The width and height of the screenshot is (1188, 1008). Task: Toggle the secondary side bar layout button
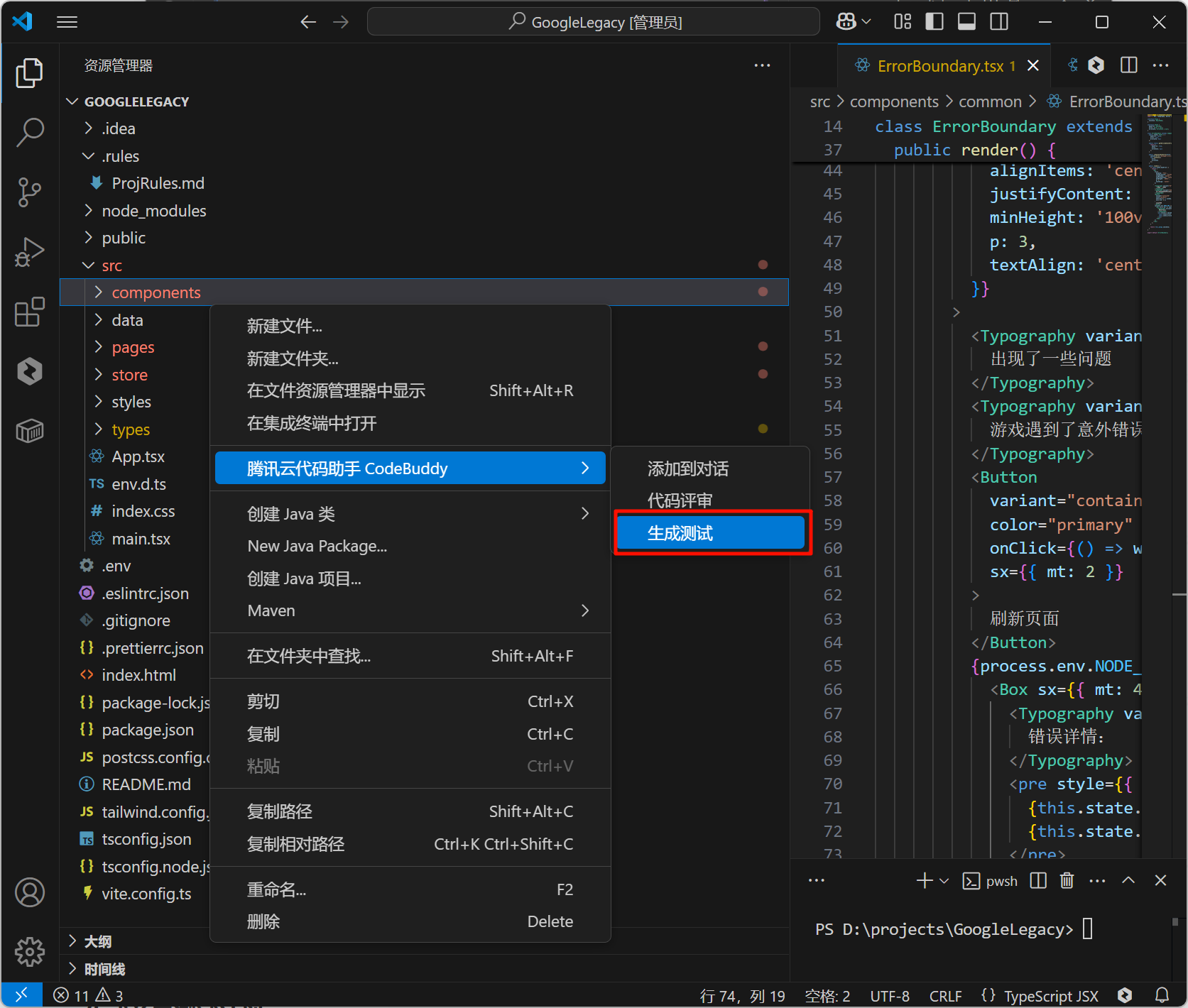pos(999,22)
